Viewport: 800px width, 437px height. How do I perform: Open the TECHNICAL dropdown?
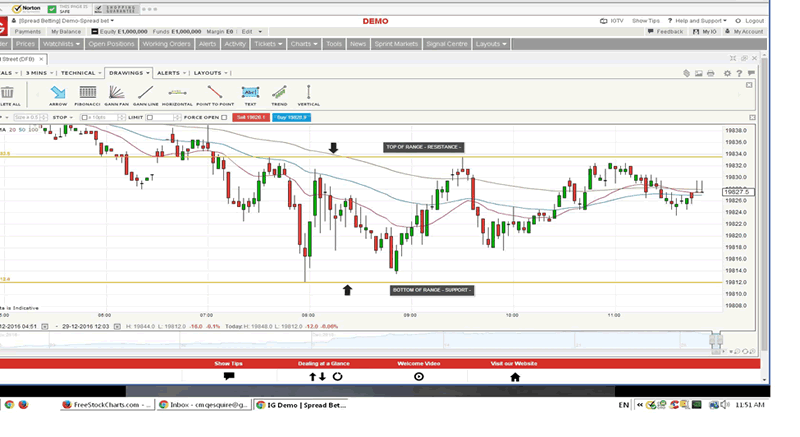coord(81,73)
